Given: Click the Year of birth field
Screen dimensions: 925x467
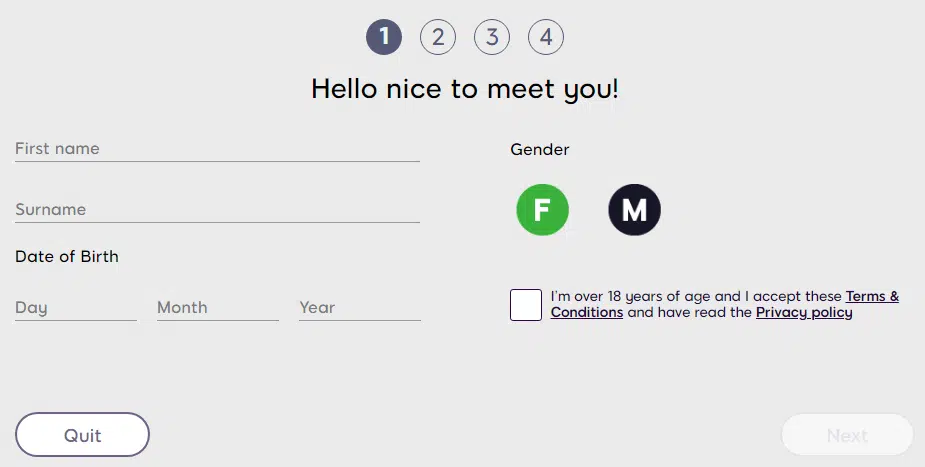Looking at the screenshot, I should pyautogui.click(x=359, y=308).
